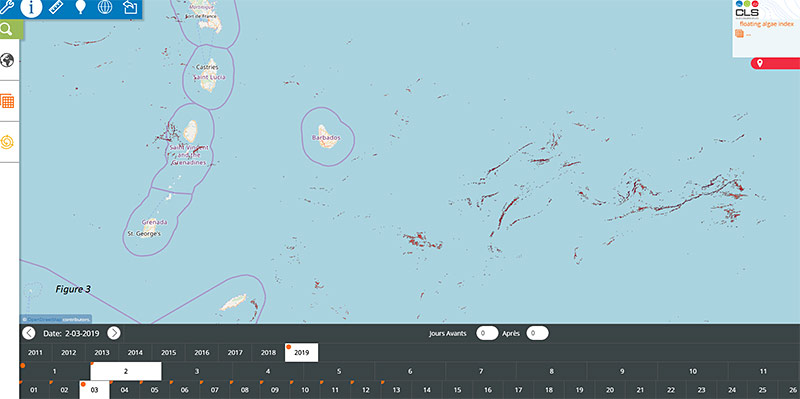This screenshot has width=800, height=399.
Task: Select the info tool icon
Action: [31, 8]
